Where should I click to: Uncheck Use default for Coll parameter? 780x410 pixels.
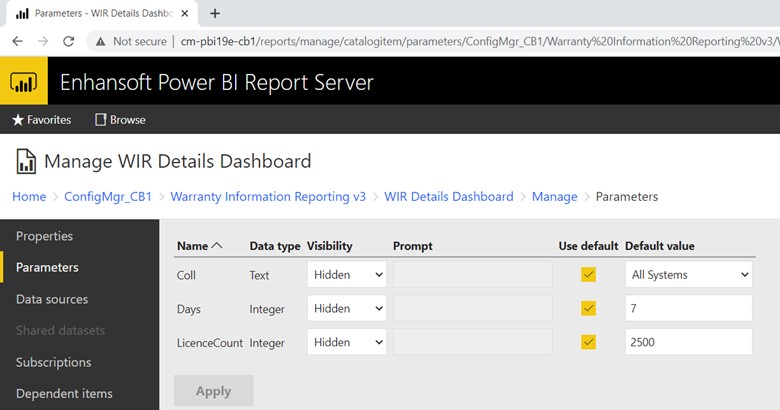point(588,274)
